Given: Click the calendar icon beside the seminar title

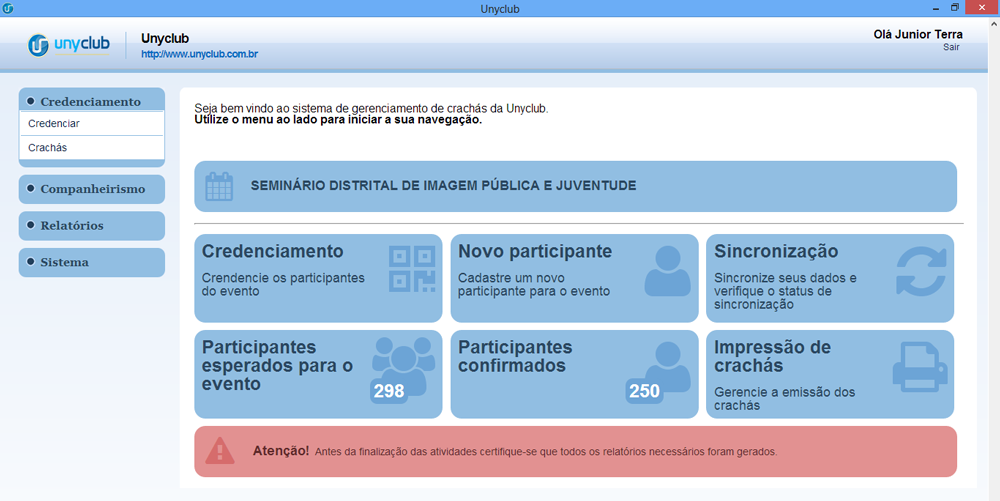Looking at the screenshot, I should click(219, 186).
